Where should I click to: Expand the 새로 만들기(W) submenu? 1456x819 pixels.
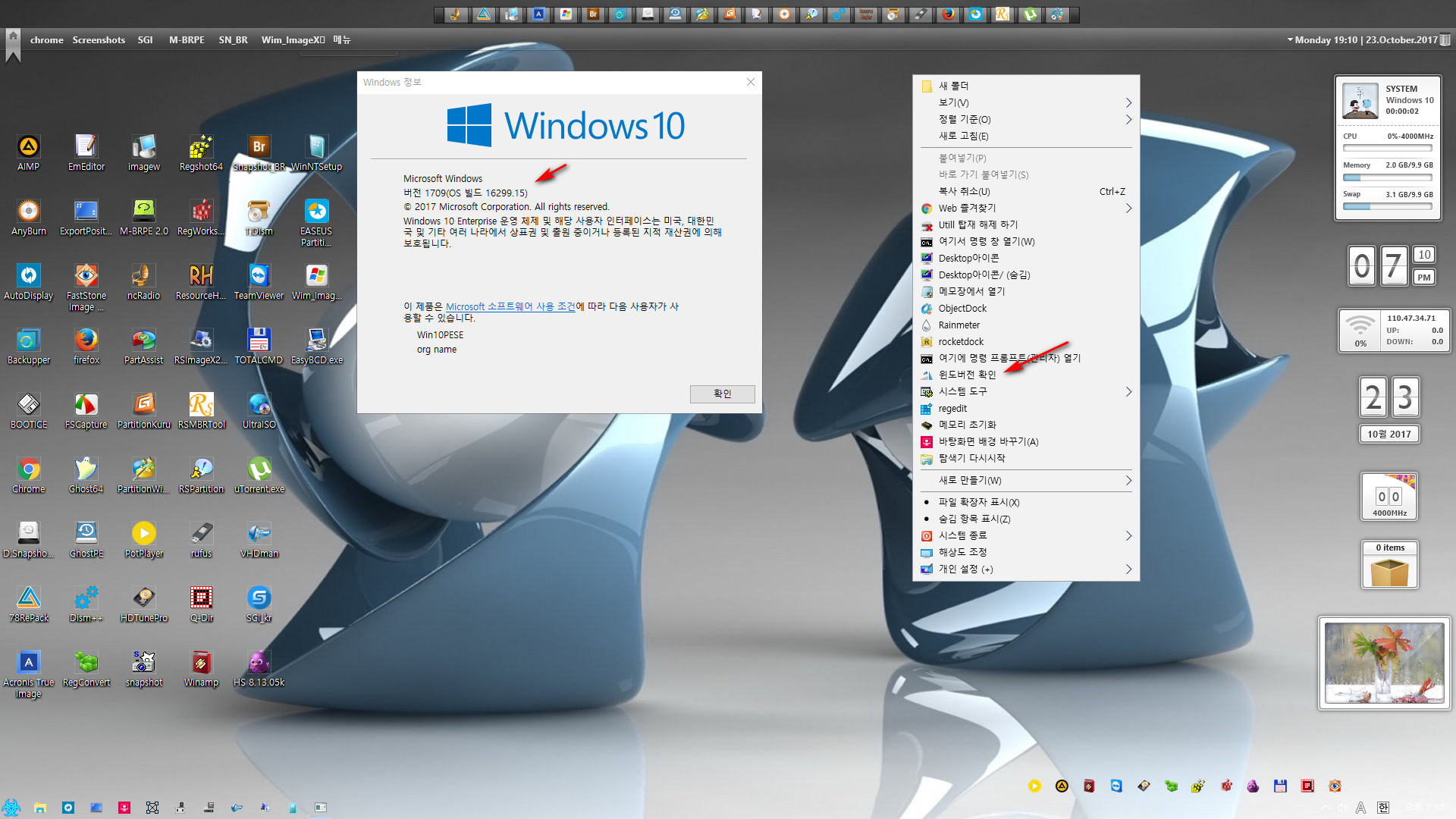coord(1025,480)
